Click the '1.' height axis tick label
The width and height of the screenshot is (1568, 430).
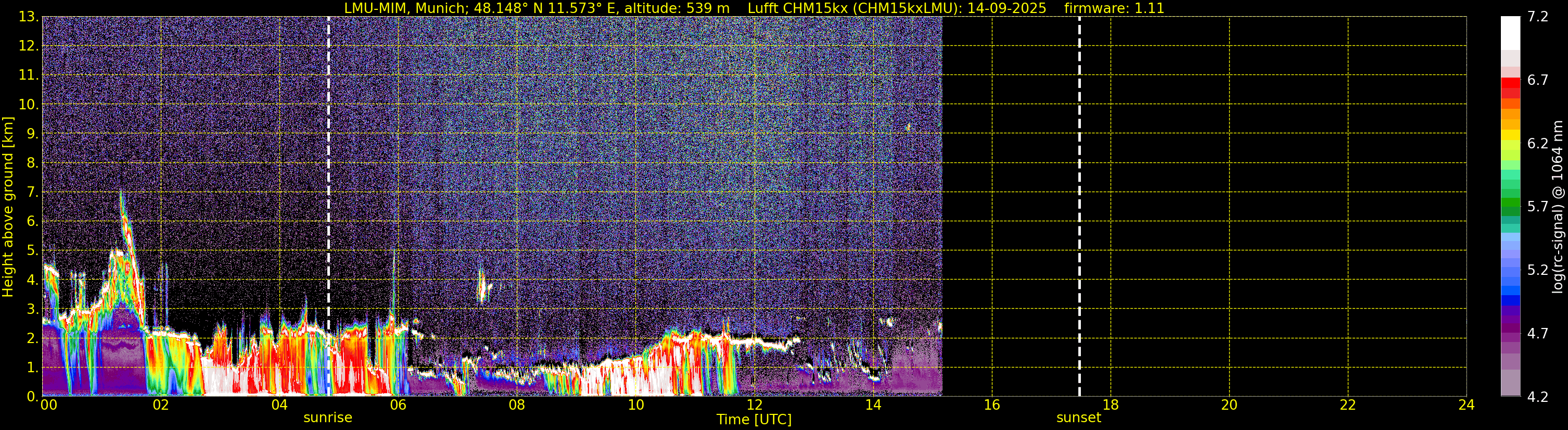pos(32,367)
